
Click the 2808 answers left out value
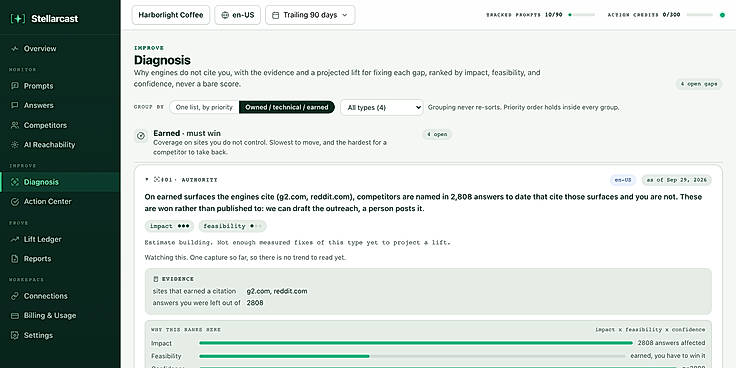(255, 303)
